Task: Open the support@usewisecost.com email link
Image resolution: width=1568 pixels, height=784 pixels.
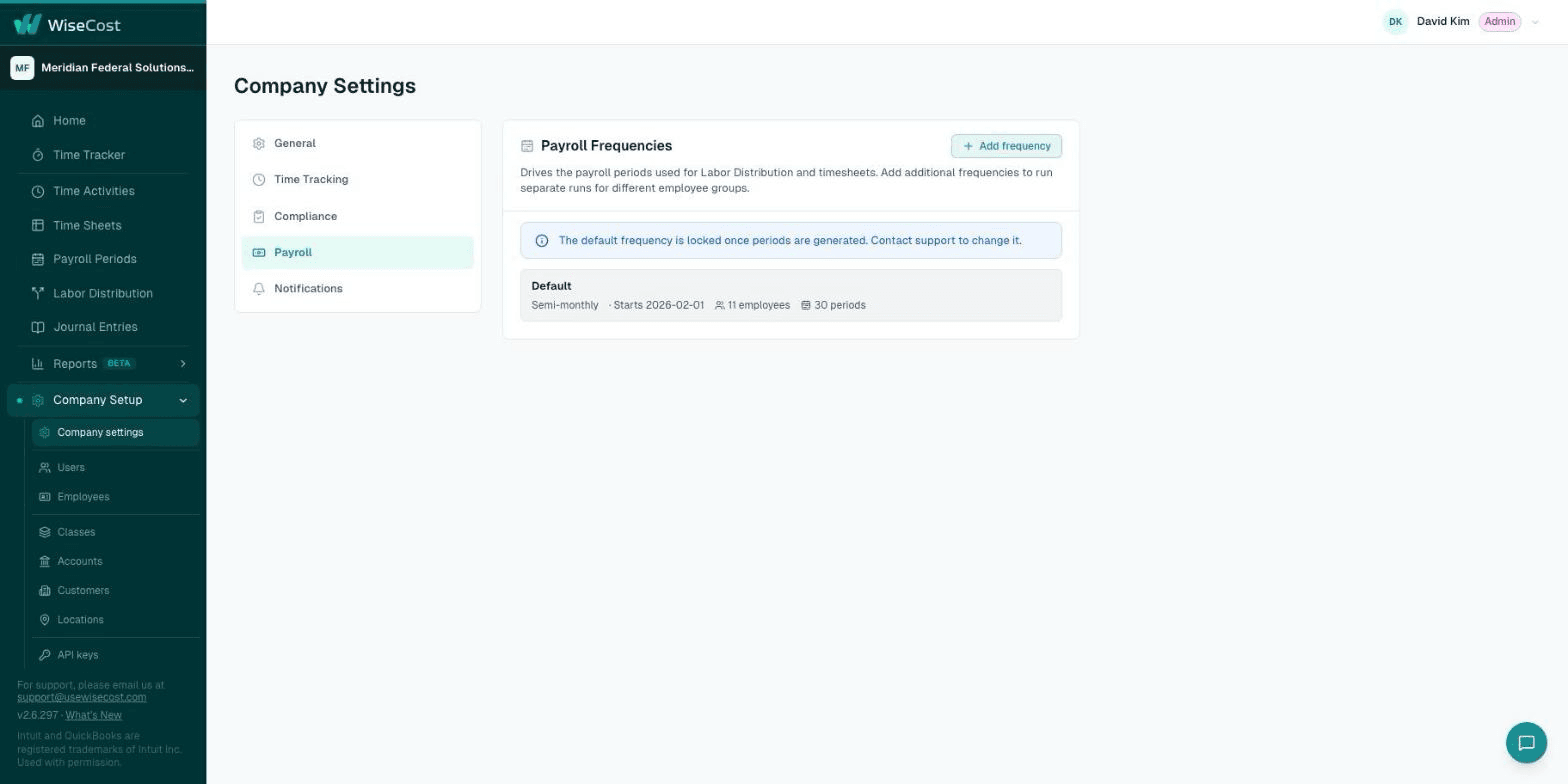Action: 81,697
